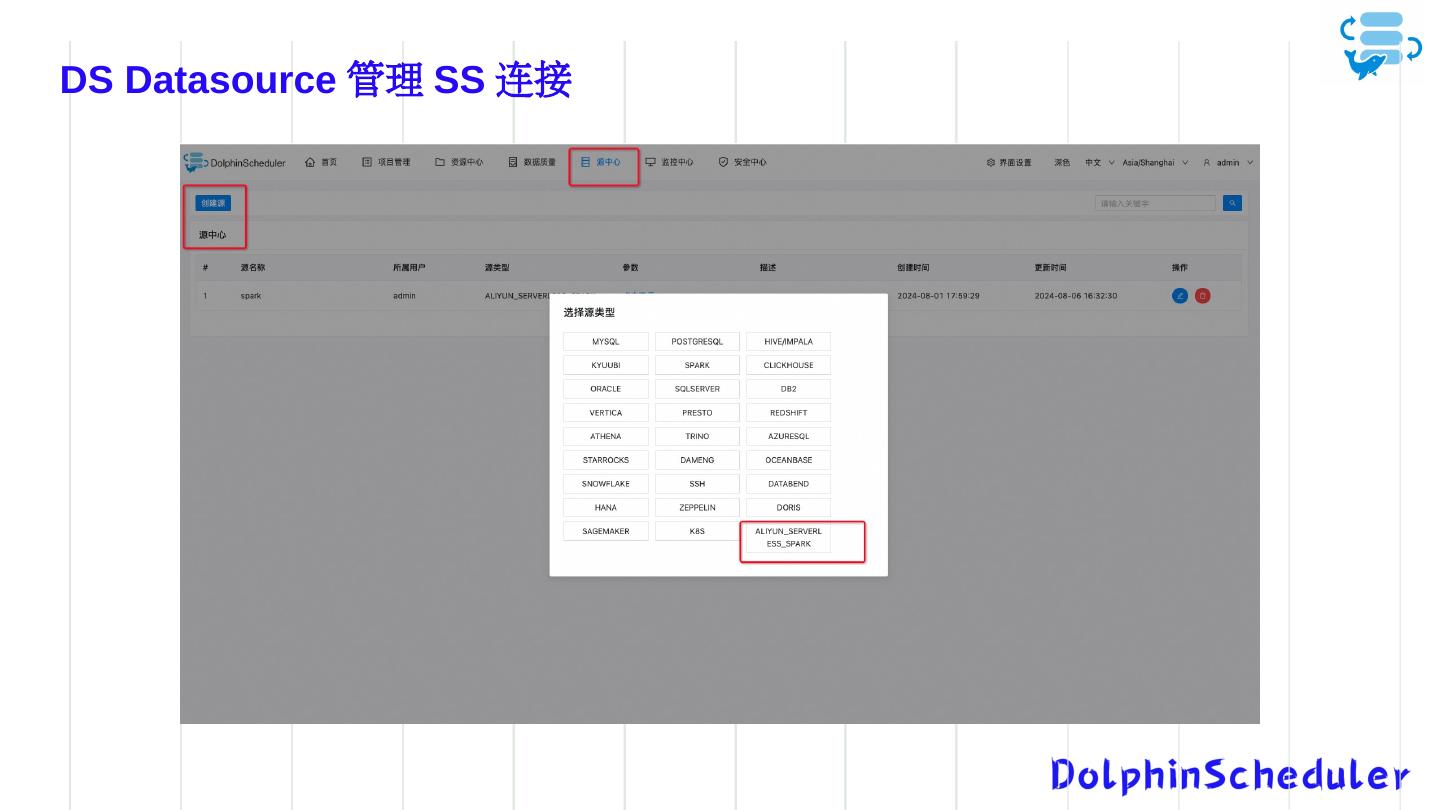Click the red delete icon for spark
The height and width of the screenshot is (810, 1440).
pyautogui.click(x=1202, y=296)
